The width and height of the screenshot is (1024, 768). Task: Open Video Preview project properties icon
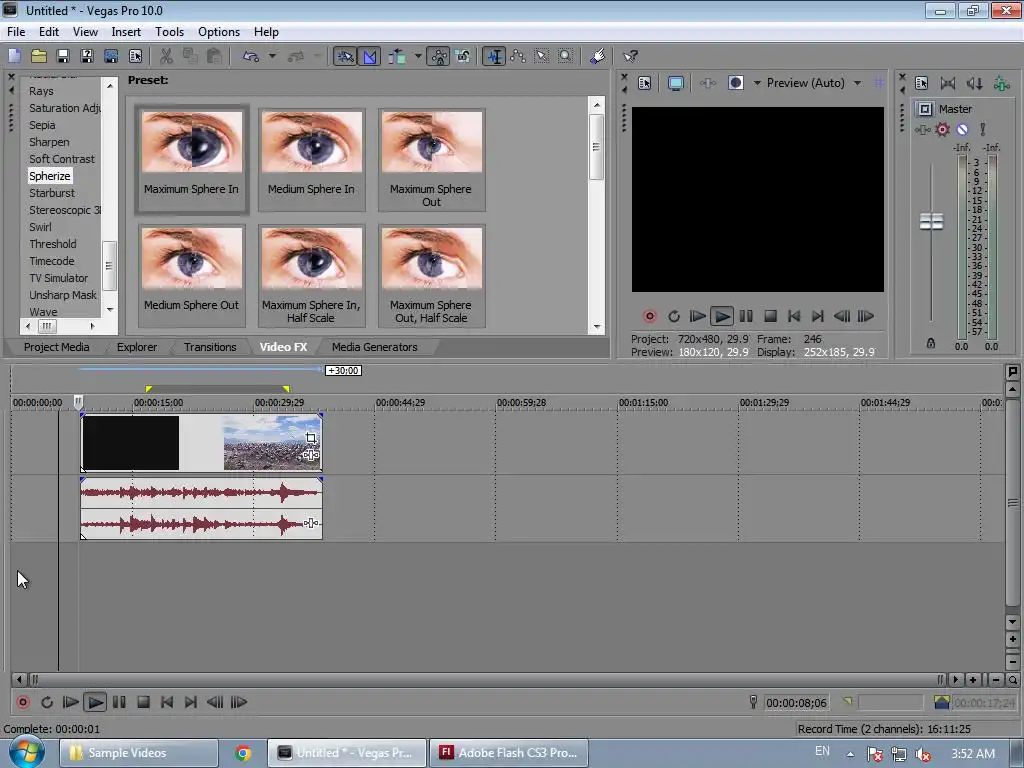(645, 83)
